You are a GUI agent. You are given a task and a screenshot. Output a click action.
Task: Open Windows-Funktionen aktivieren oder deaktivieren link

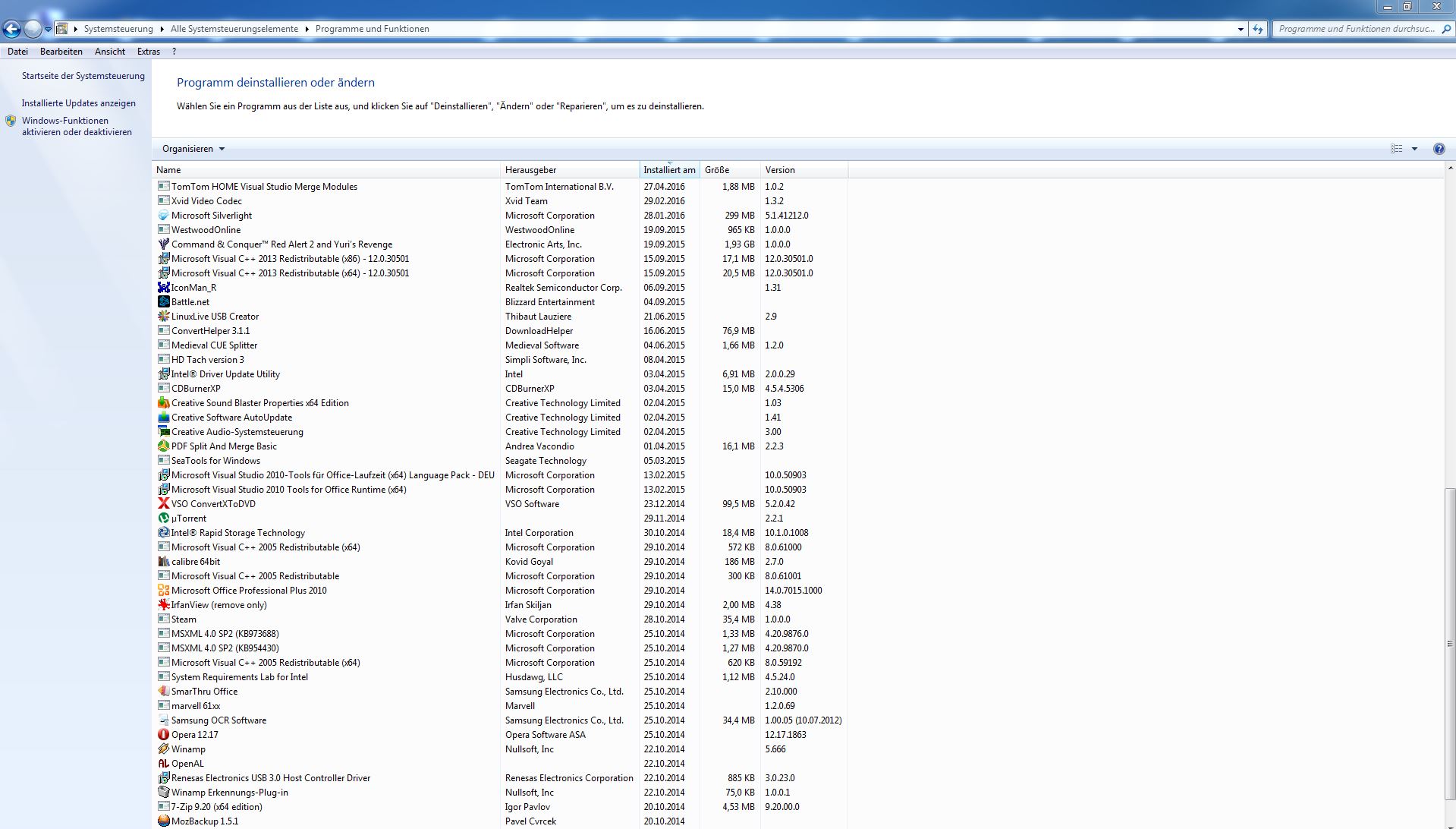point(77,126)
